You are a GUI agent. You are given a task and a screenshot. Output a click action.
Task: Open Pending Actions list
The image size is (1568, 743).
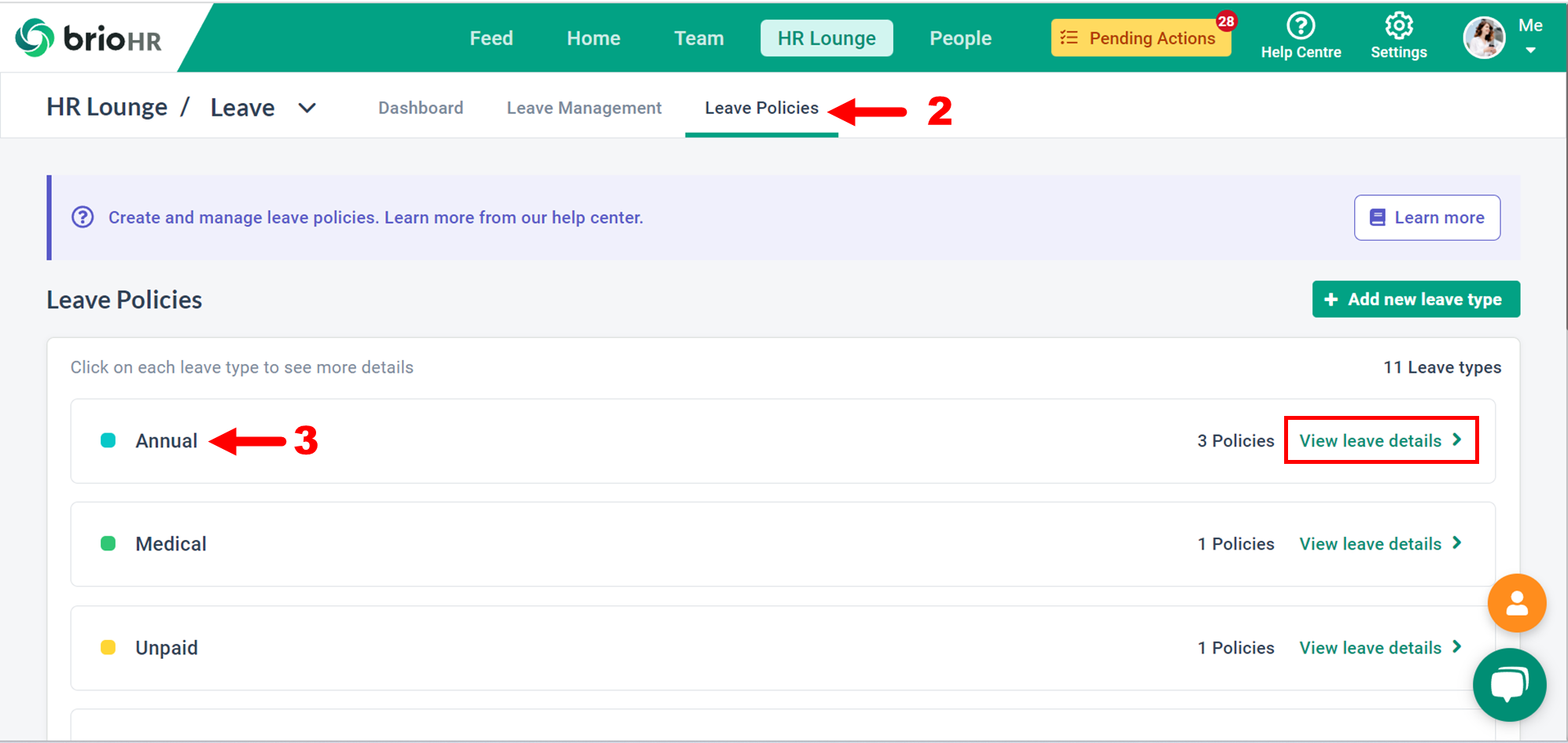point(1141,38)
